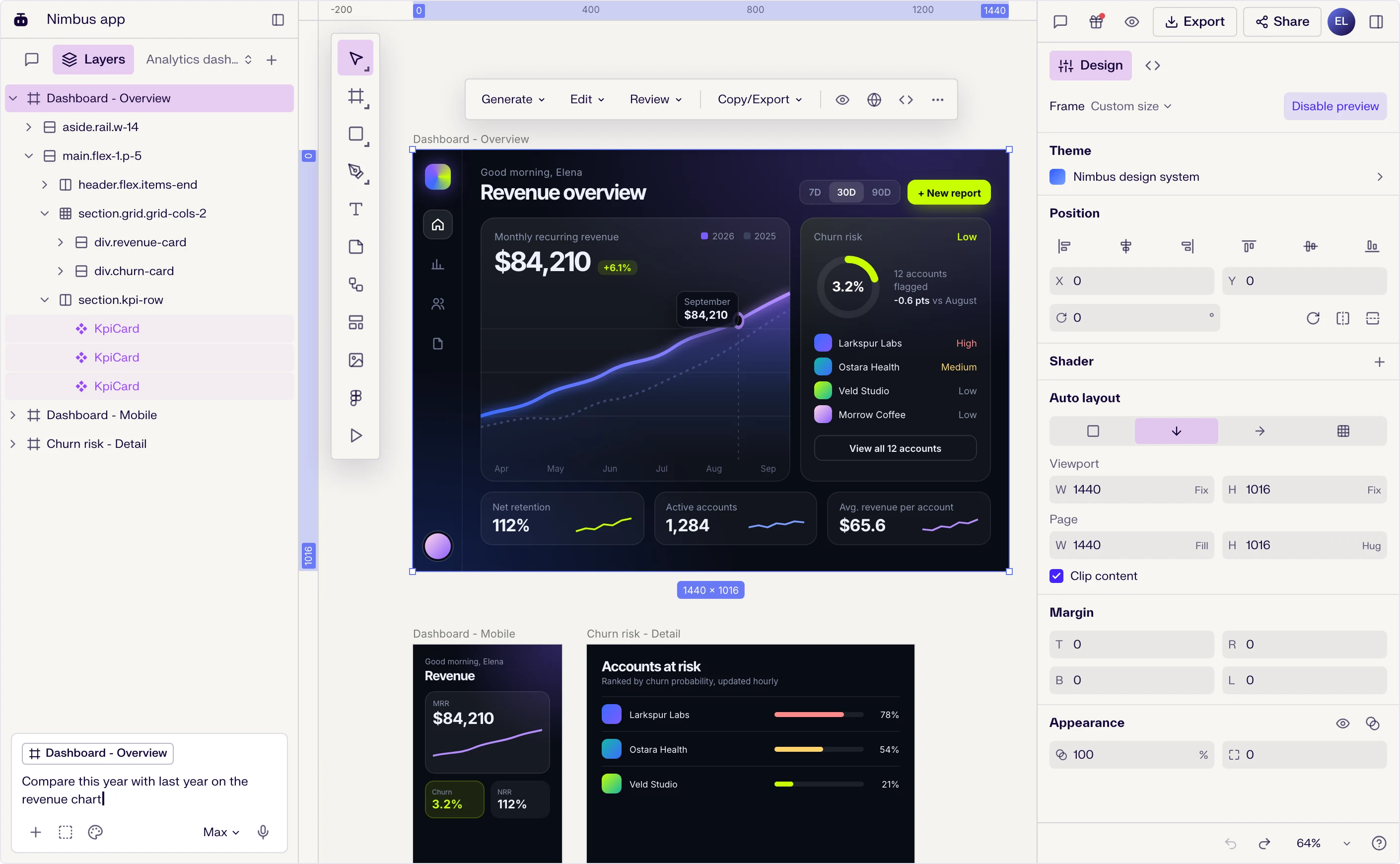Toggle preview eye icon in top header
Image resolution: width=1400 pixels, height=864 pixels.
pyautogui.click(x=1131, y=22)
